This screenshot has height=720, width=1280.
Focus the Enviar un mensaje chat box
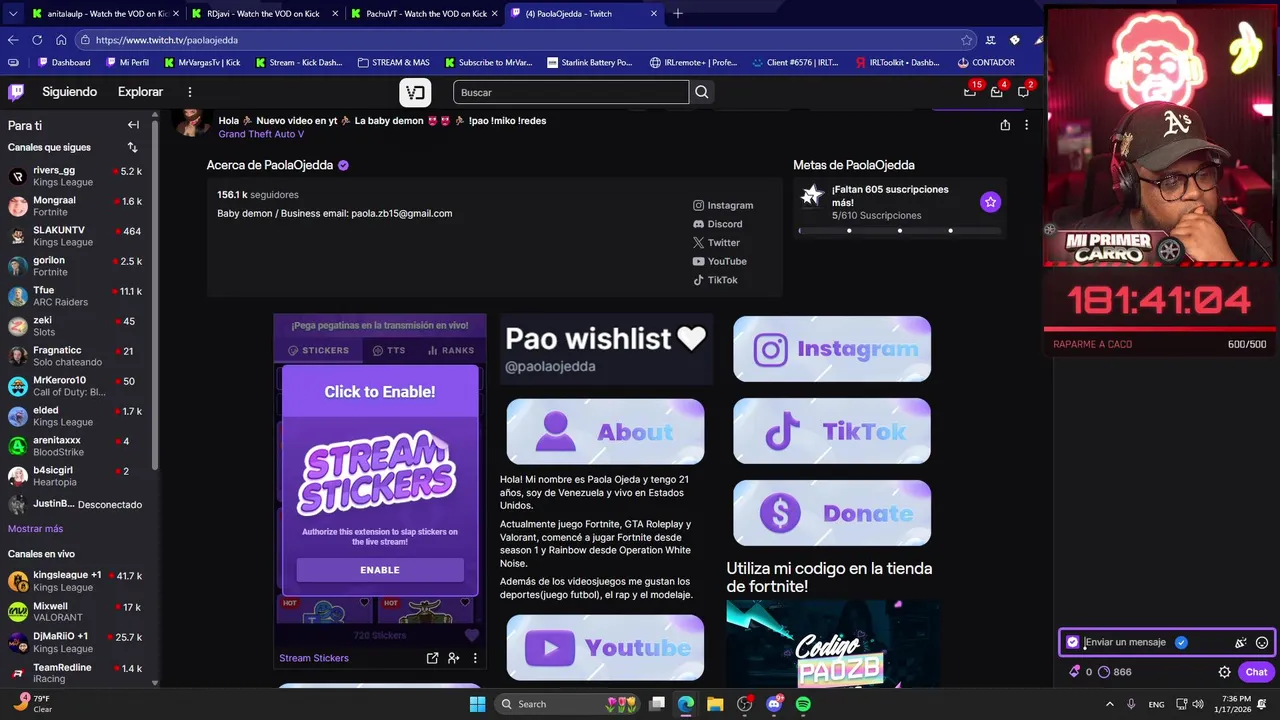(1167, 643)
